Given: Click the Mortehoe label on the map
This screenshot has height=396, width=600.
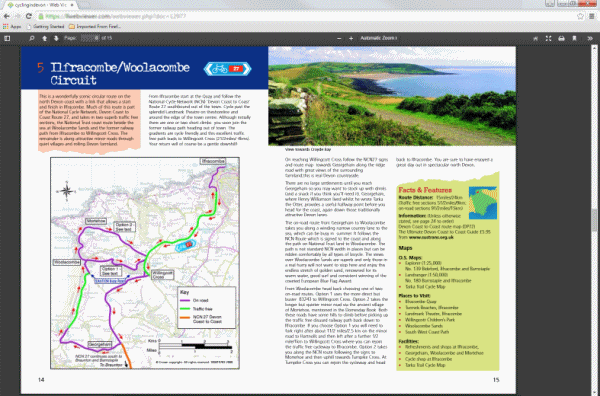Looking at the screenshot, I should [96, 221].
